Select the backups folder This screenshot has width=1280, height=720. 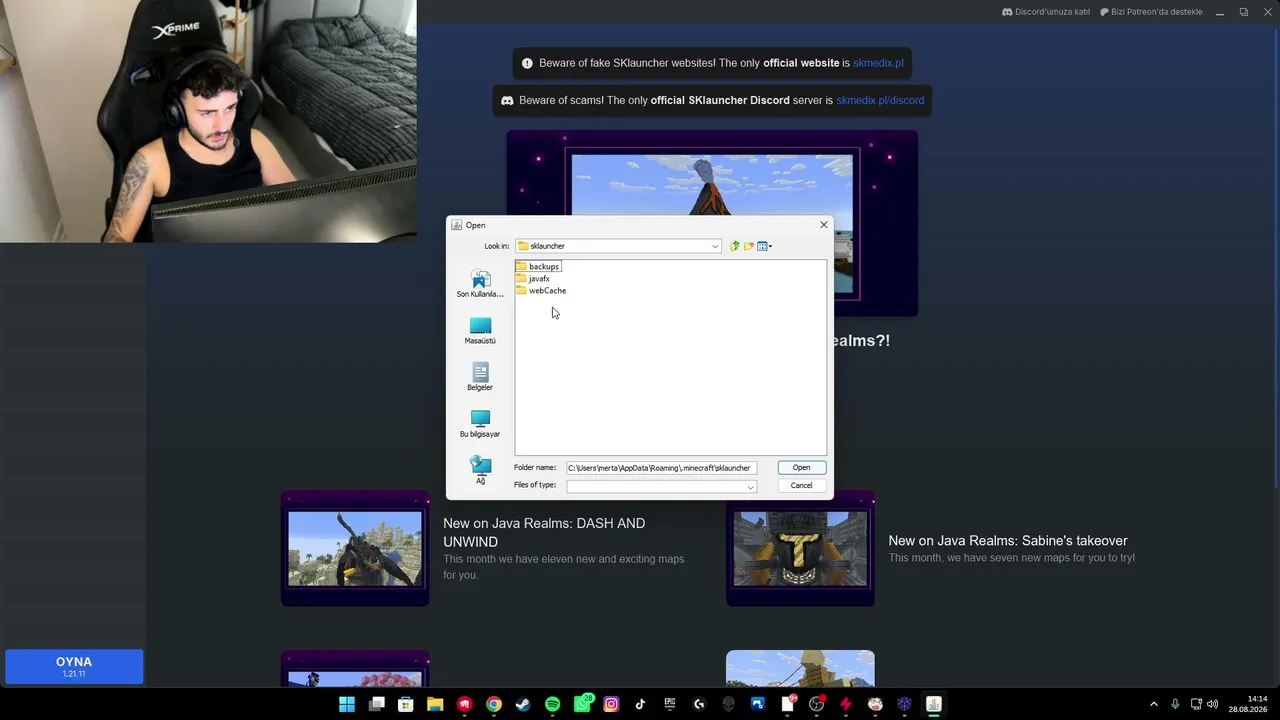[x=538, y=267]
